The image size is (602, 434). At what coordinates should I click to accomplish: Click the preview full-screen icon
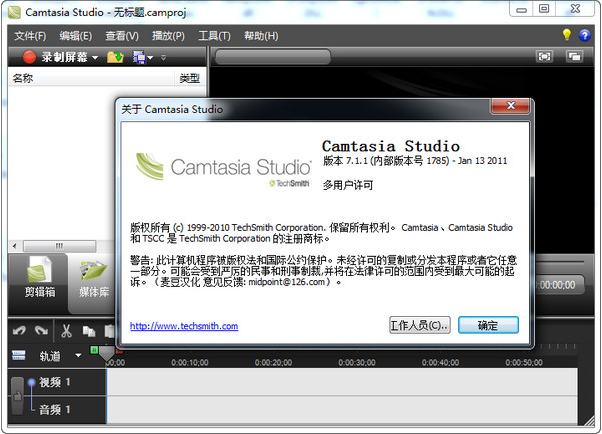544,56
